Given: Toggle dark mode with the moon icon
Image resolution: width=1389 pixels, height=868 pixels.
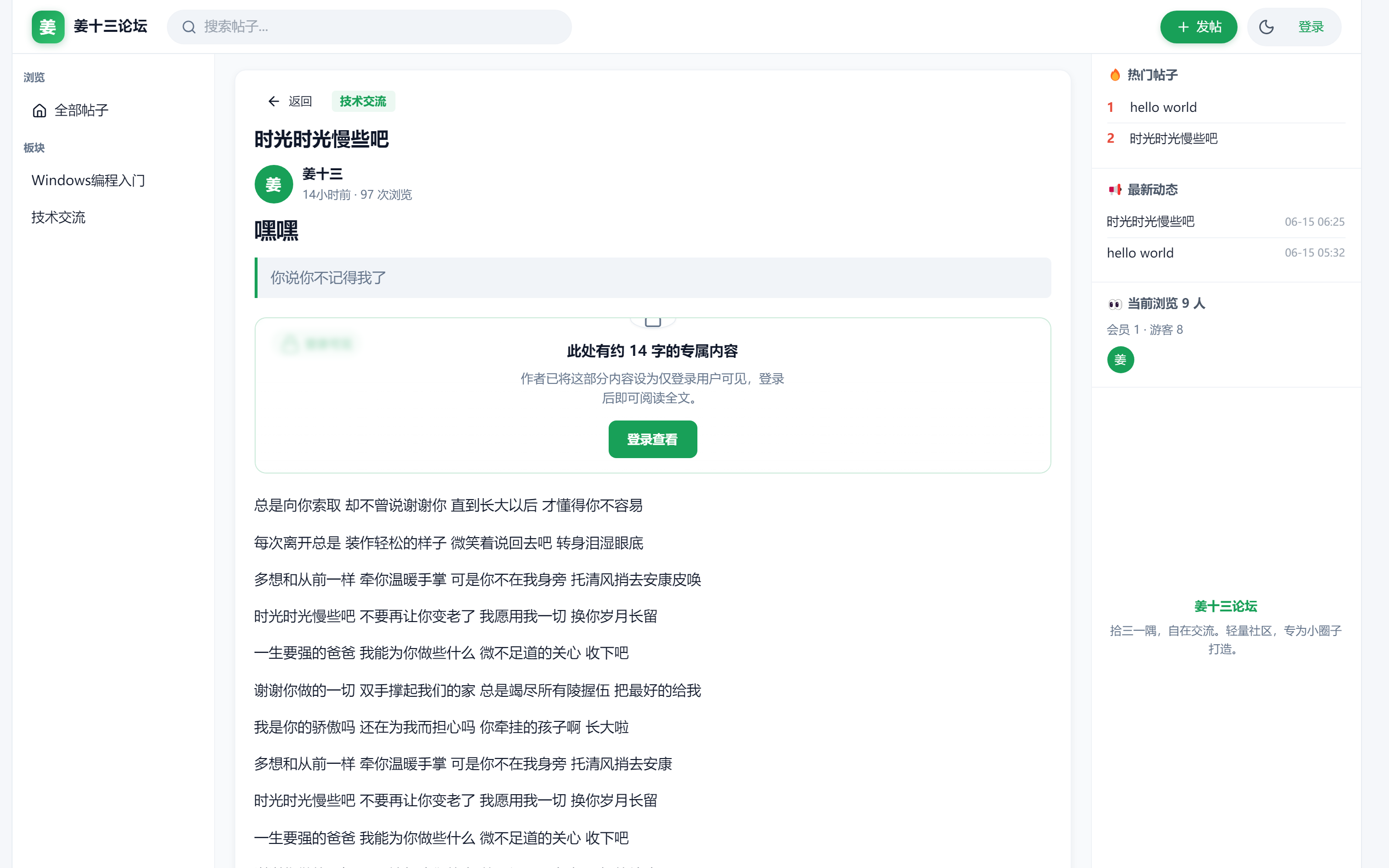Looking at the screenshot, I should point(1266,27).
